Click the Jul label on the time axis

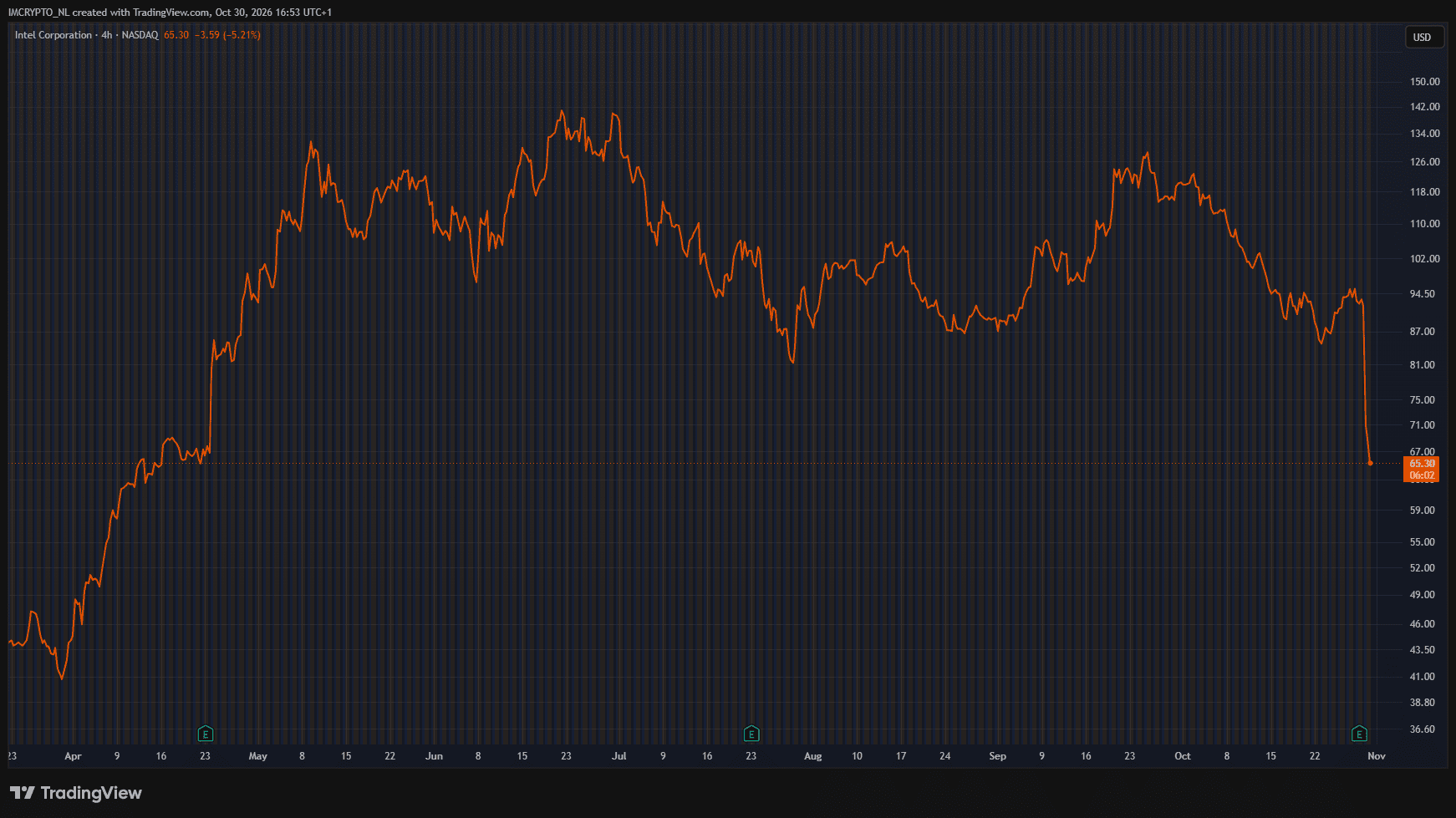pos(619,756)
